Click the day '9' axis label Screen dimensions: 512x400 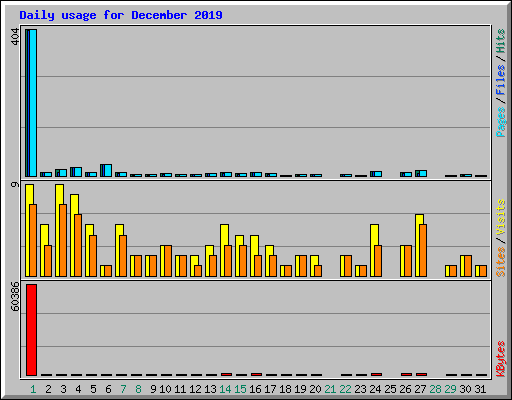(x=153, y=389)
